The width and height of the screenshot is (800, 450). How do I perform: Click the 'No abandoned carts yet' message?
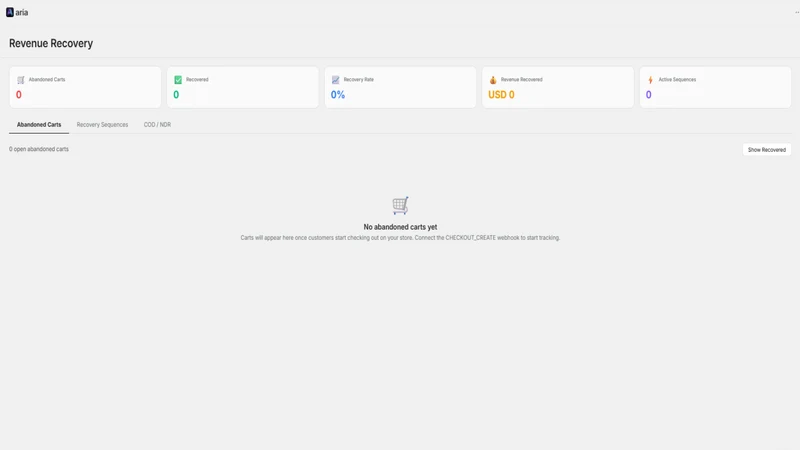[x=401, y=227]
